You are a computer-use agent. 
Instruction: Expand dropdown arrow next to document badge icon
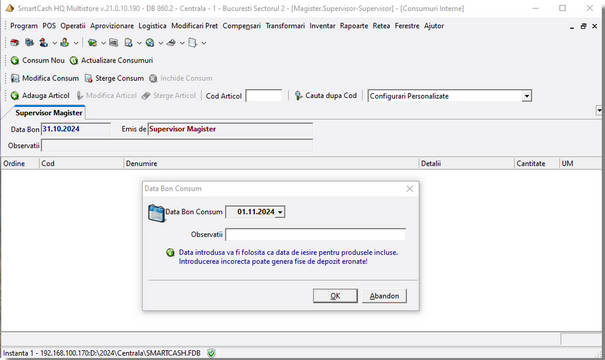coord(139,43)
